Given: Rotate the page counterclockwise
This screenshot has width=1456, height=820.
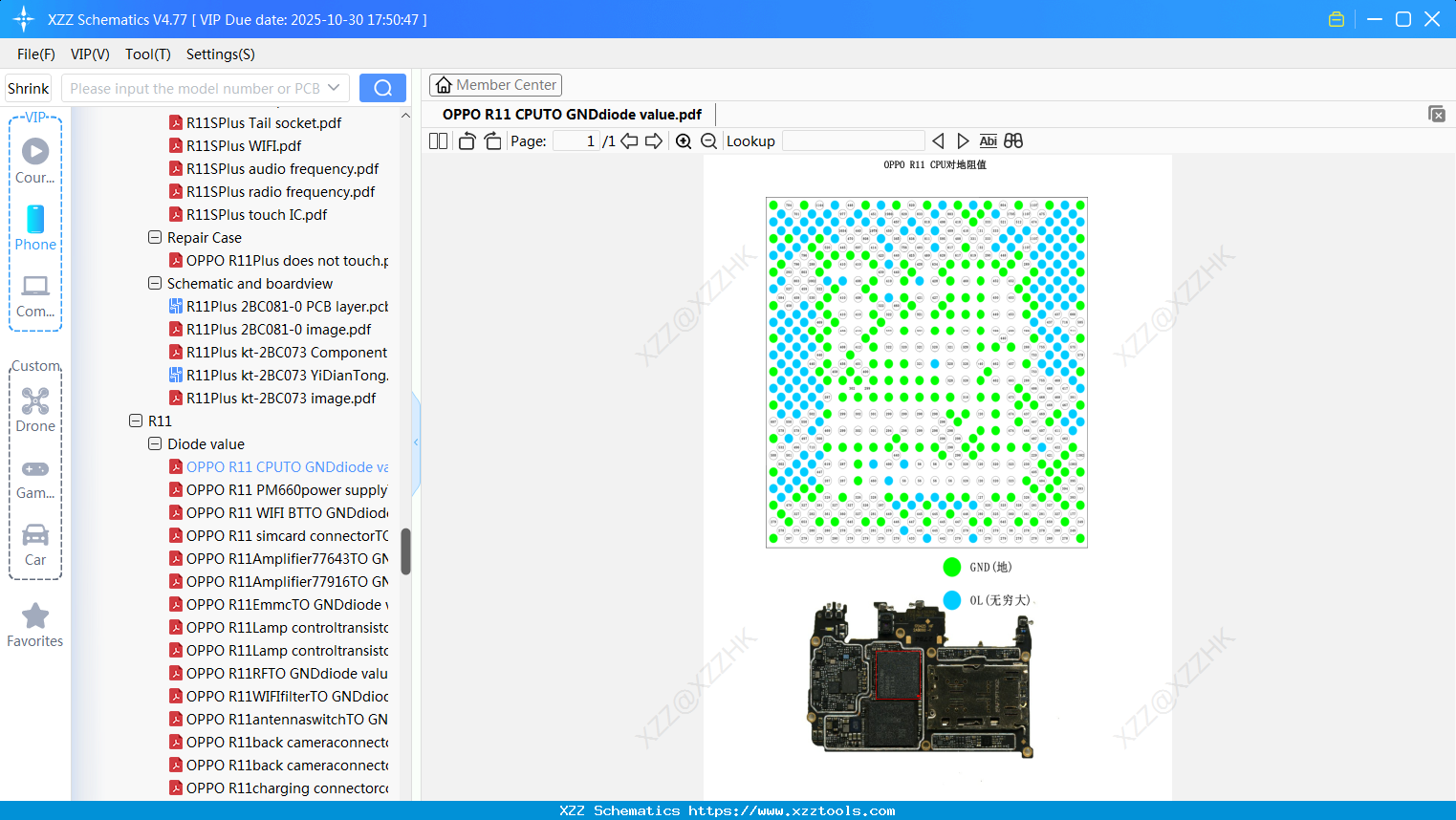Looking at the screenshot, I should 467,140.
